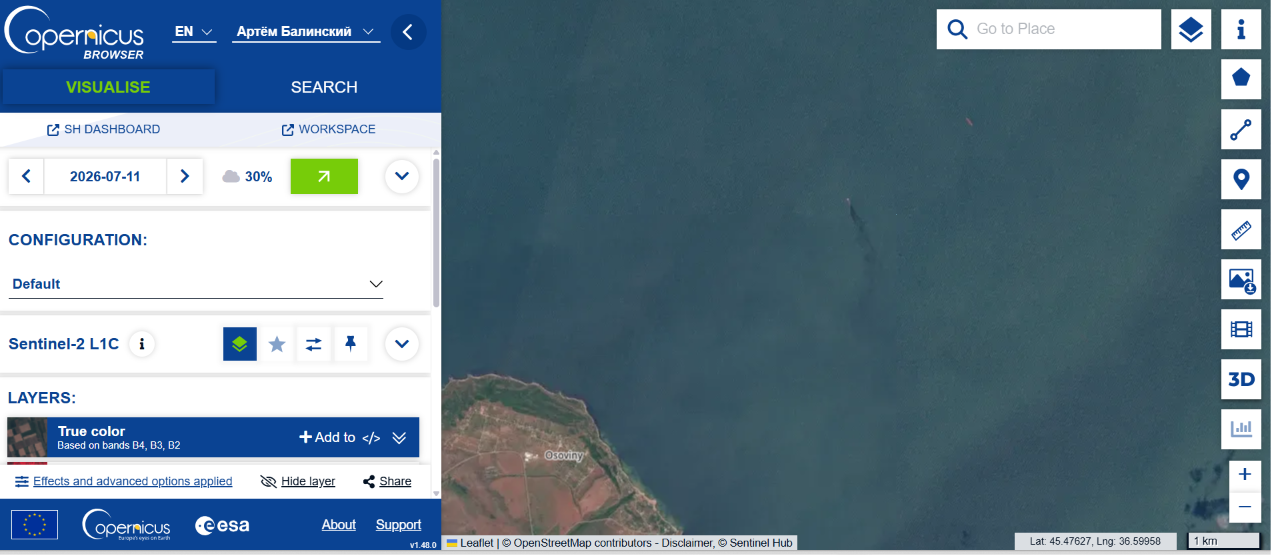
Task: Click the European Union flag logo
Action: (x=34, y=525)
